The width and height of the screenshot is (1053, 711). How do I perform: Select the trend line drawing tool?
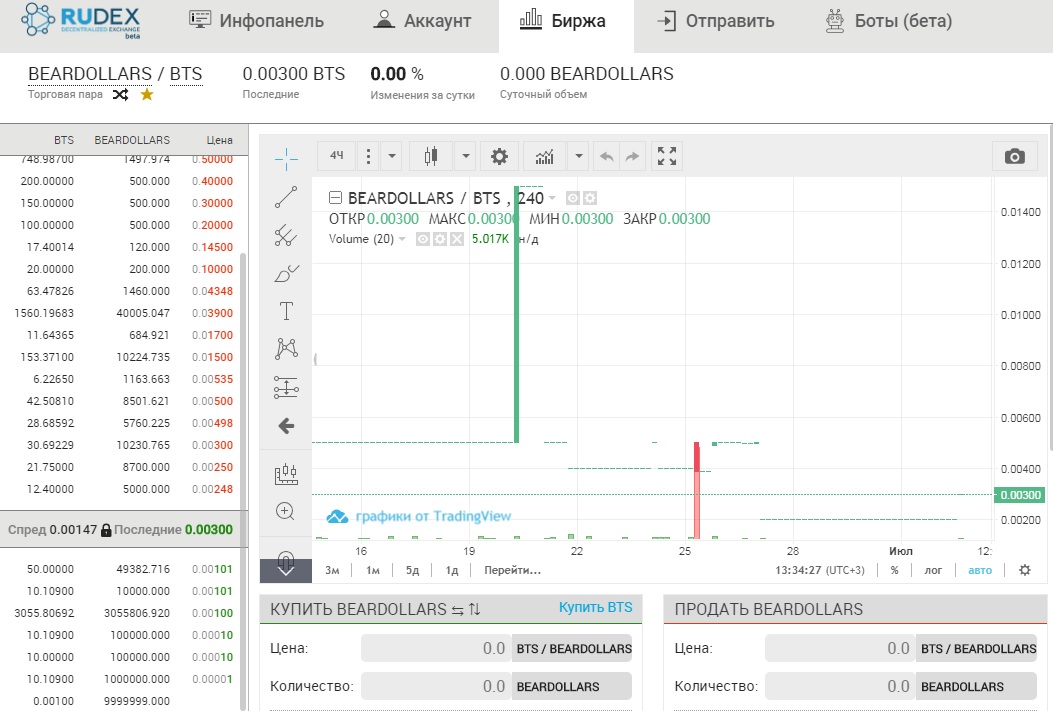[x=286, y=197]
